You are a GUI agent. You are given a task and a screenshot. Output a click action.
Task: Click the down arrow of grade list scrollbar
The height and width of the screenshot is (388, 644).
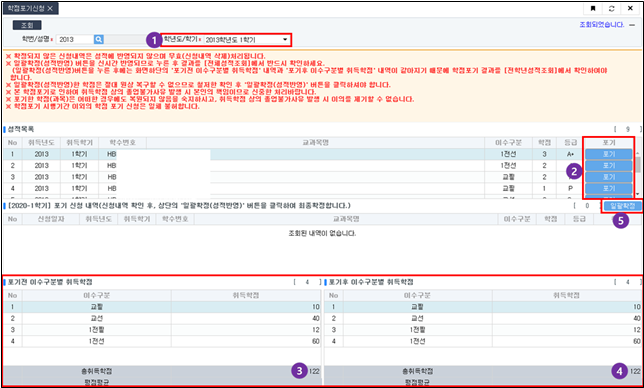637,194
